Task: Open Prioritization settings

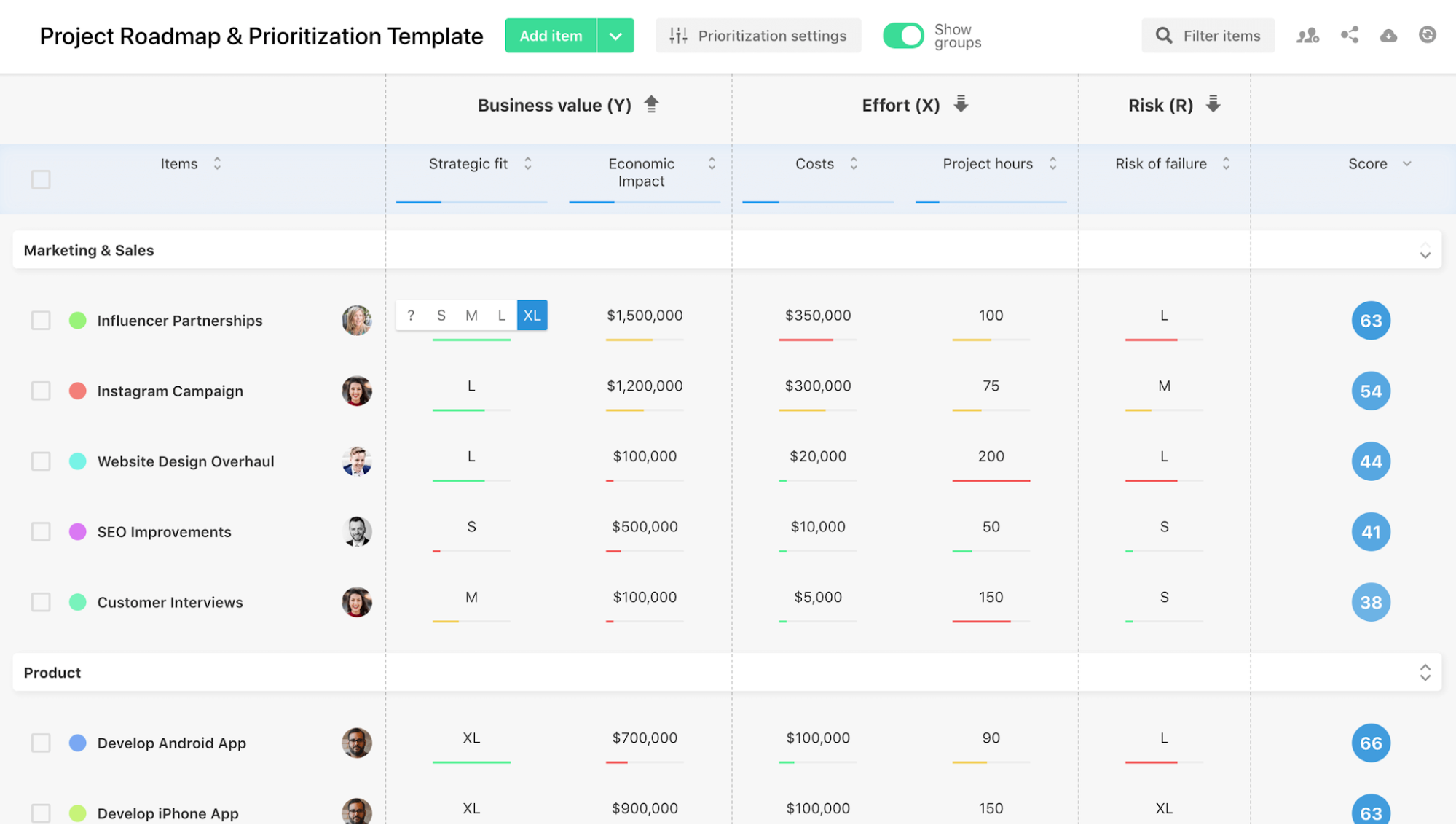Action: pos(757,36)
